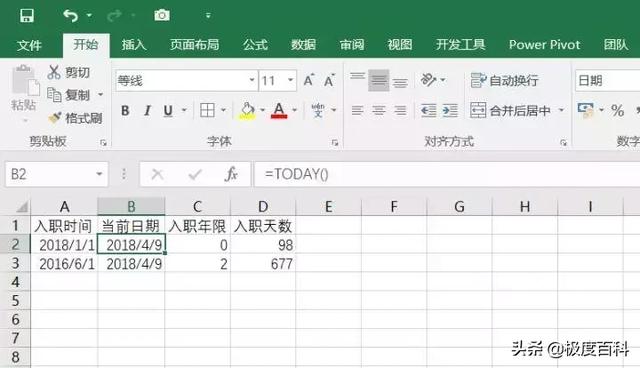Click 合并后居中 merge and center
This screenshot has width=640, height=368.
(x=510, y=110)
